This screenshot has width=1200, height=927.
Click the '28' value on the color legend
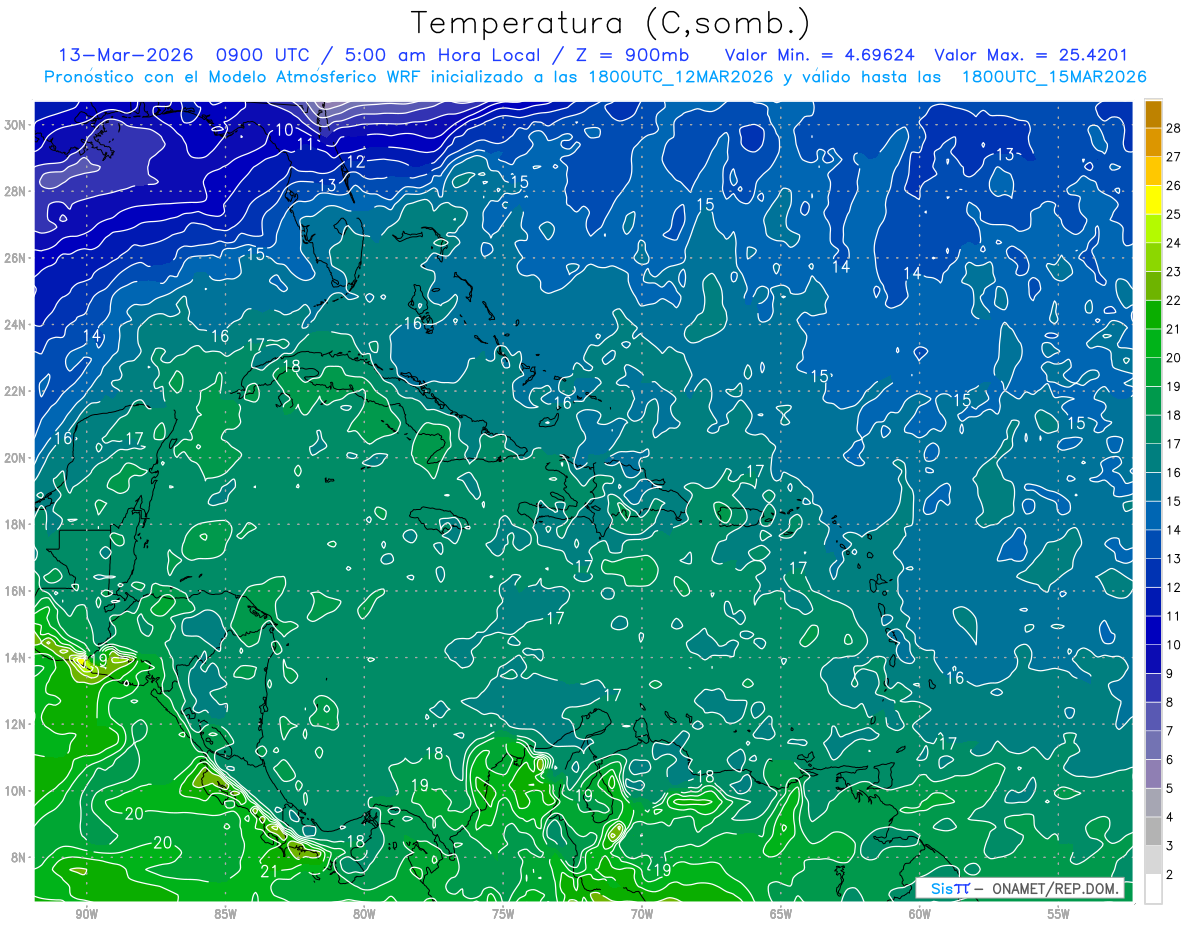pyautogui.click(x=1174, y=127)
